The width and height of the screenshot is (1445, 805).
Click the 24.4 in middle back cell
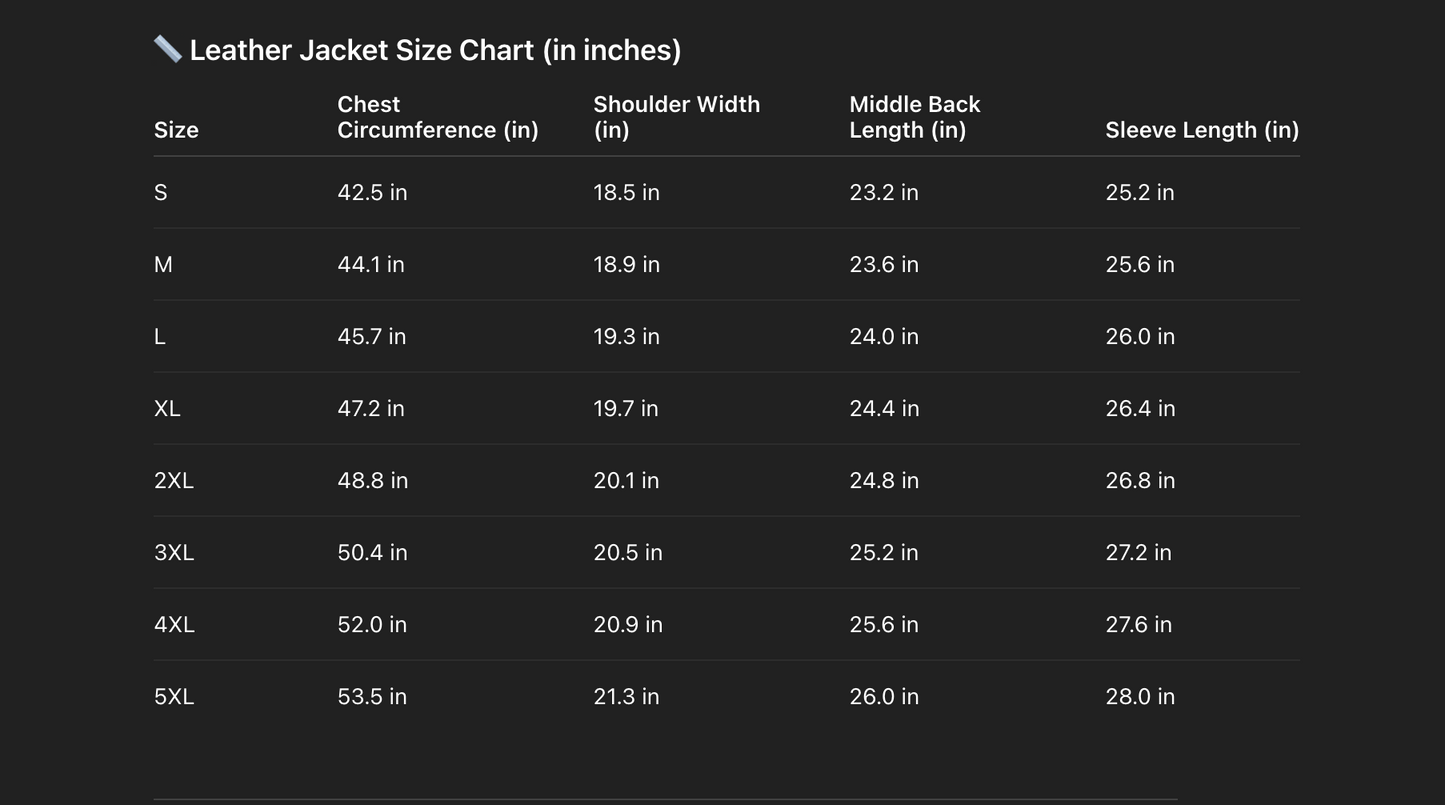click(x=883, y=408)
